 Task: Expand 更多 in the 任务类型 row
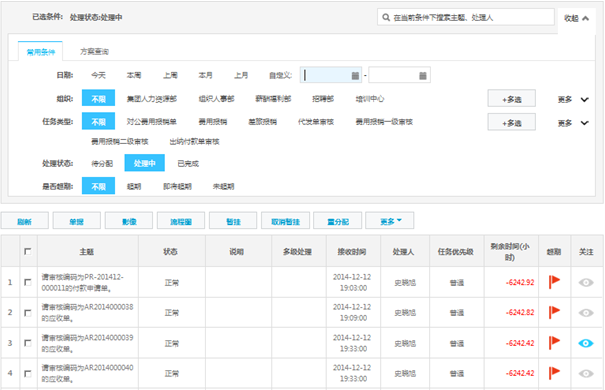pos(573,123)
